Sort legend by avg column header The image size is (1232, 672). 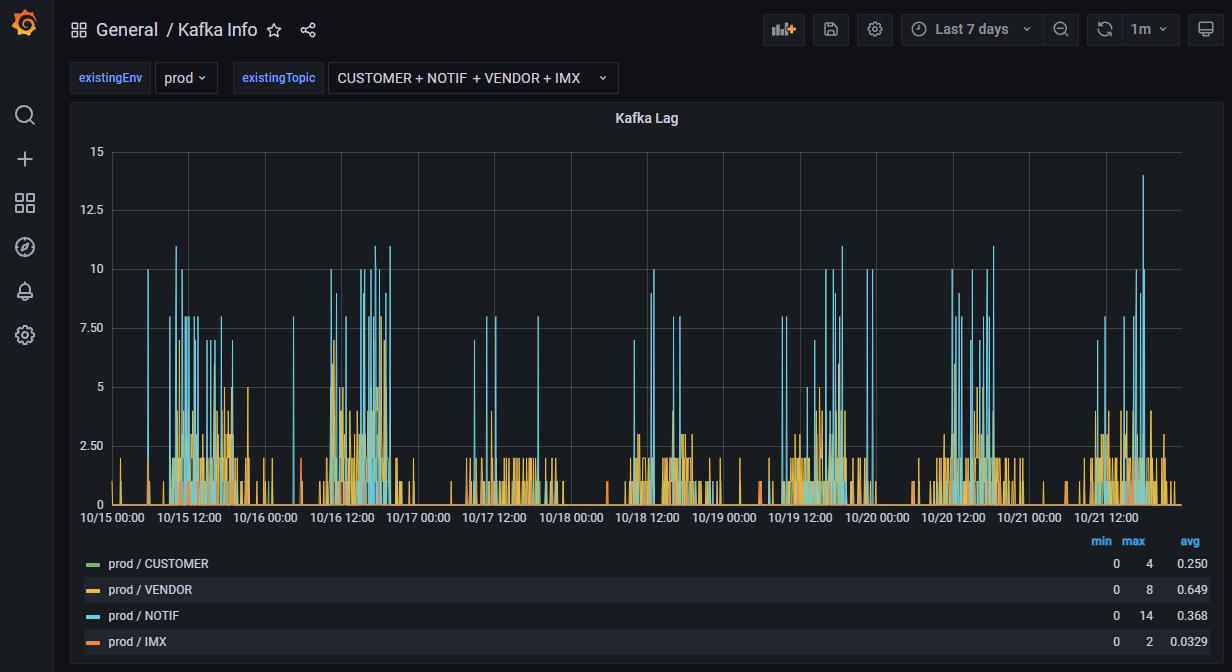1190,541
